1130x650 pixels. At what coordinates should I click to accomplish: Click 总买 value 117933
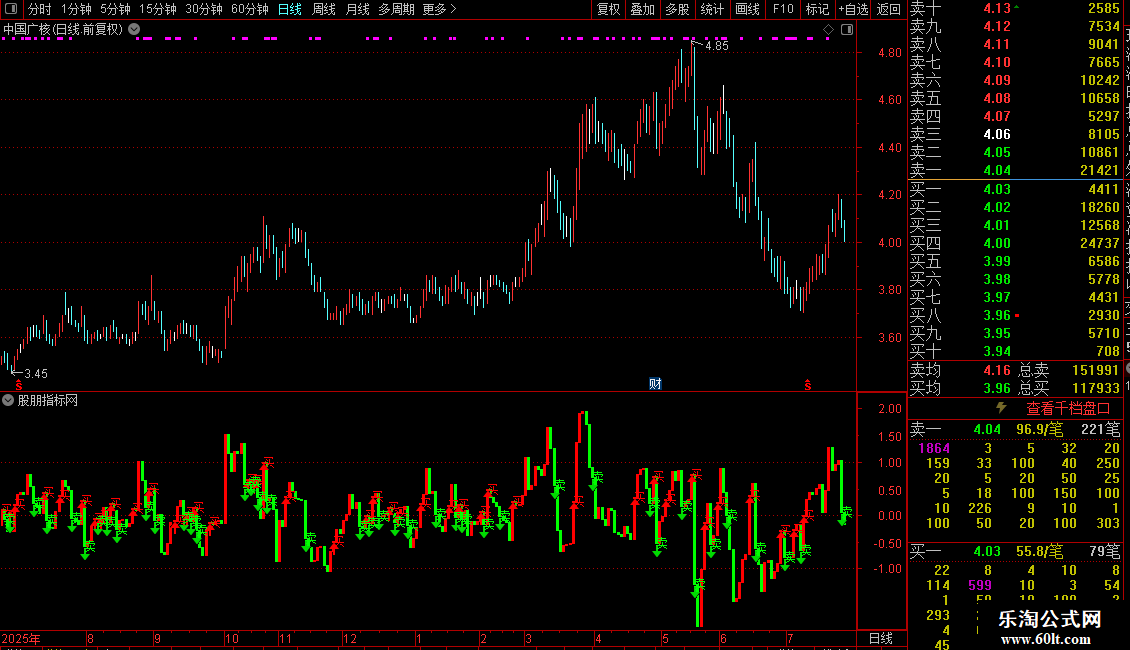coord(1095,388)
